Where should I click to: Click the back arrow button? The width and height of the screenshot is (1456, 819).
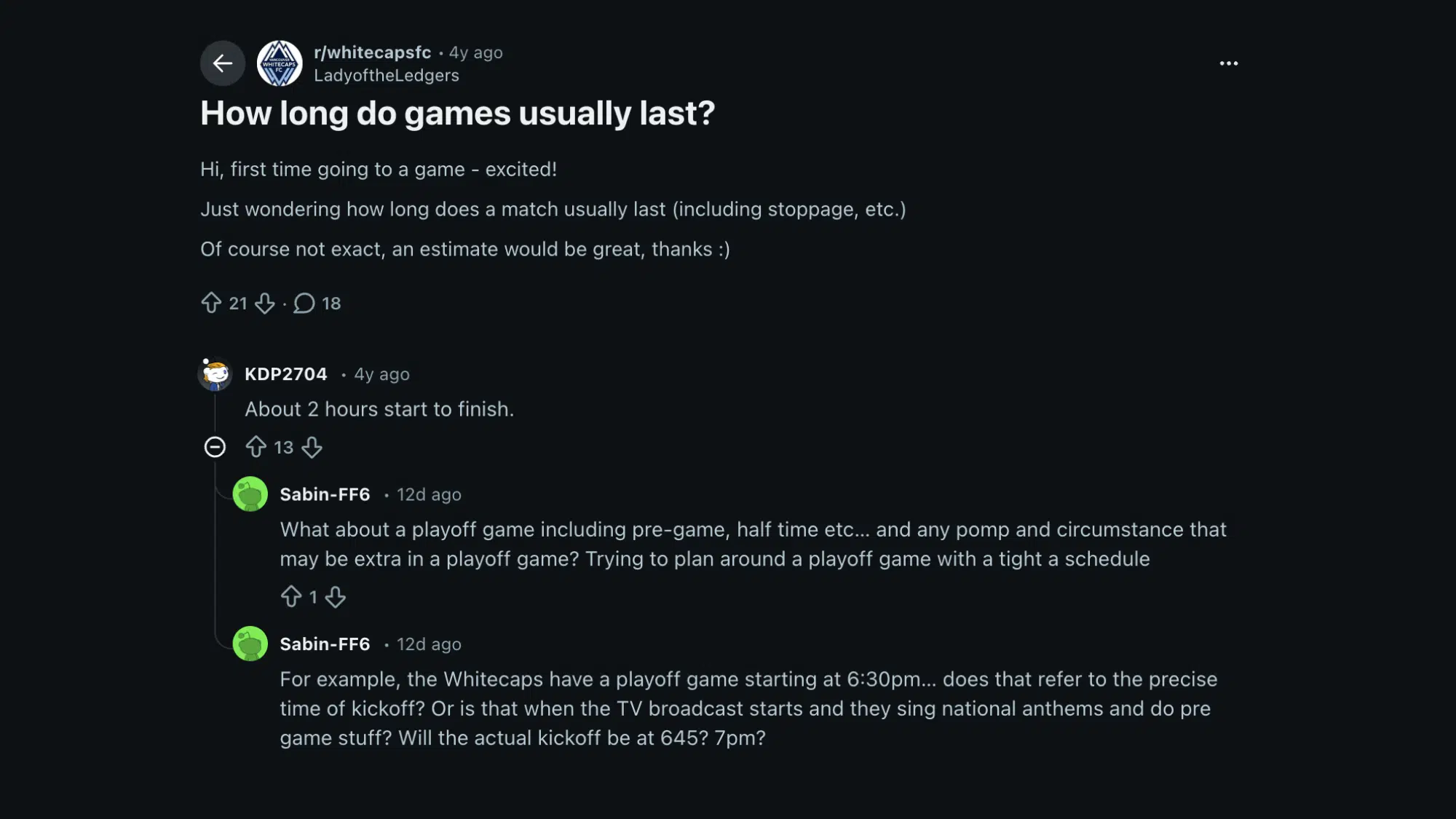point(222,63)
